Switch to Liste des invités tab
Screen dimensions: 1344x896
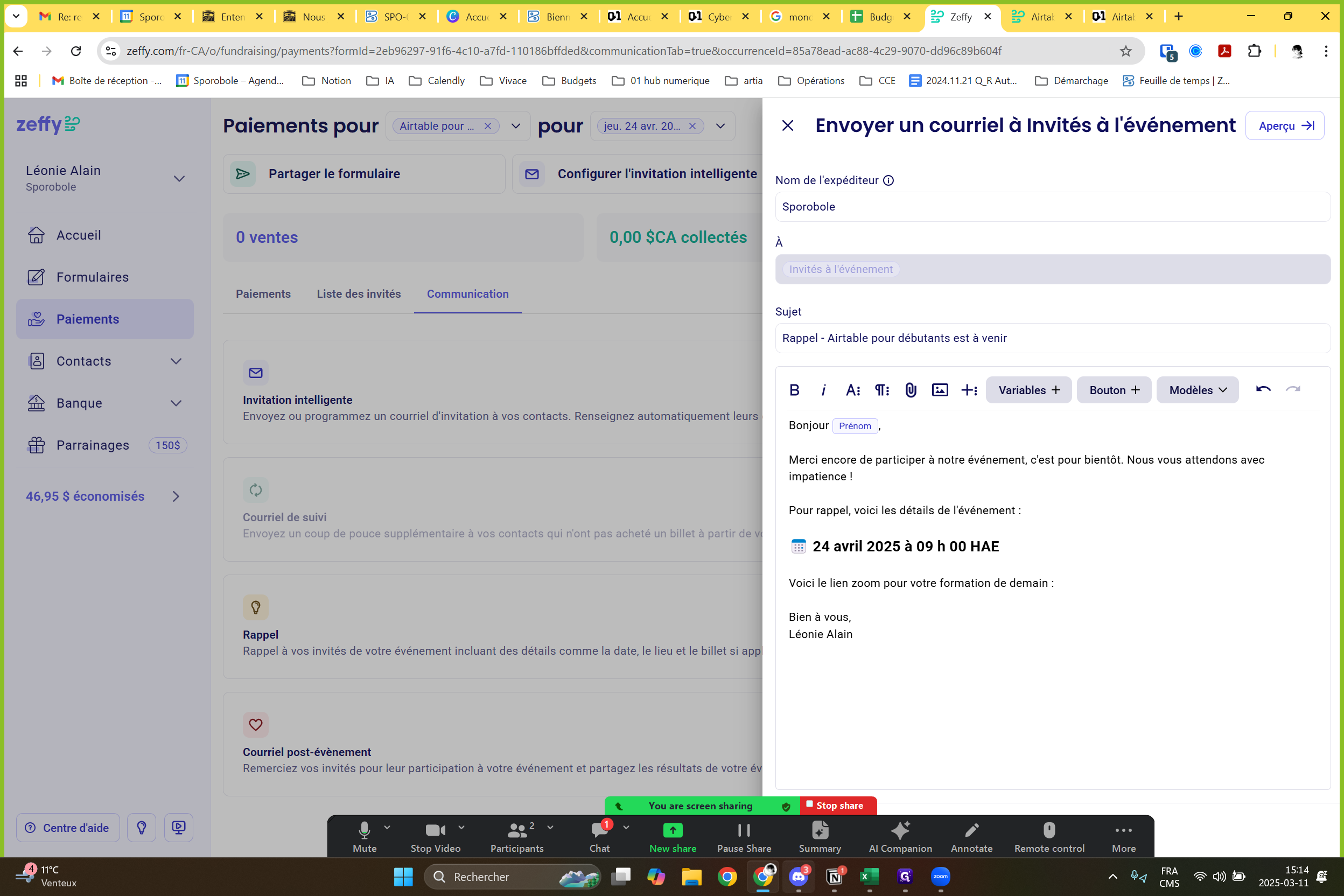[359, 293]
